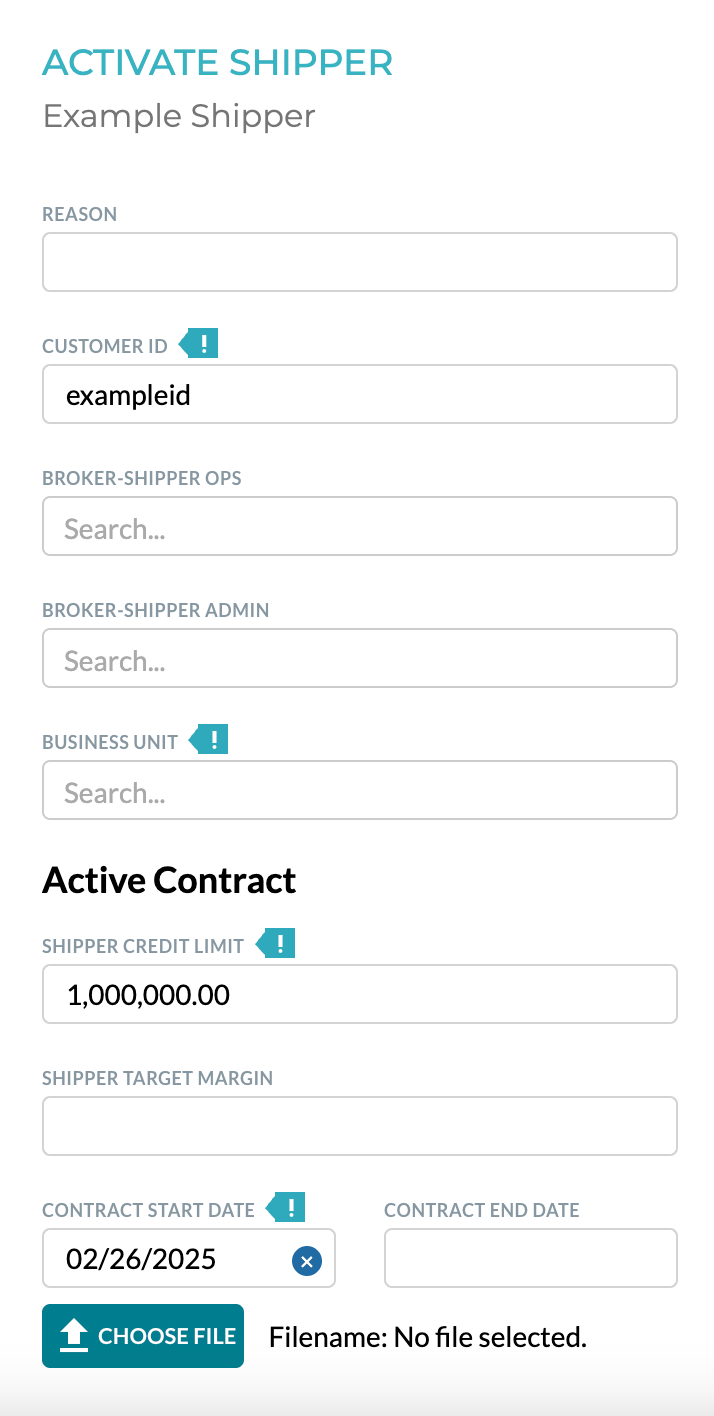
Task: Clear the contract start date with X icon
Action: [306, 1261]
